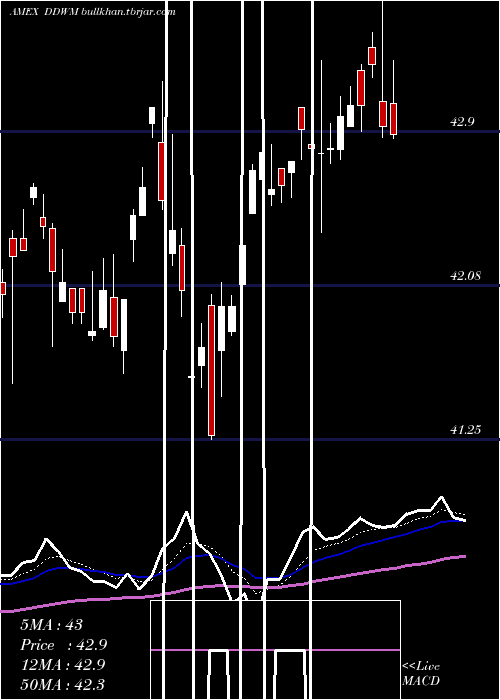Viewport: 500px width, 700px height.
Task: Click the 41.25 price level label
Action: [465, 430]
